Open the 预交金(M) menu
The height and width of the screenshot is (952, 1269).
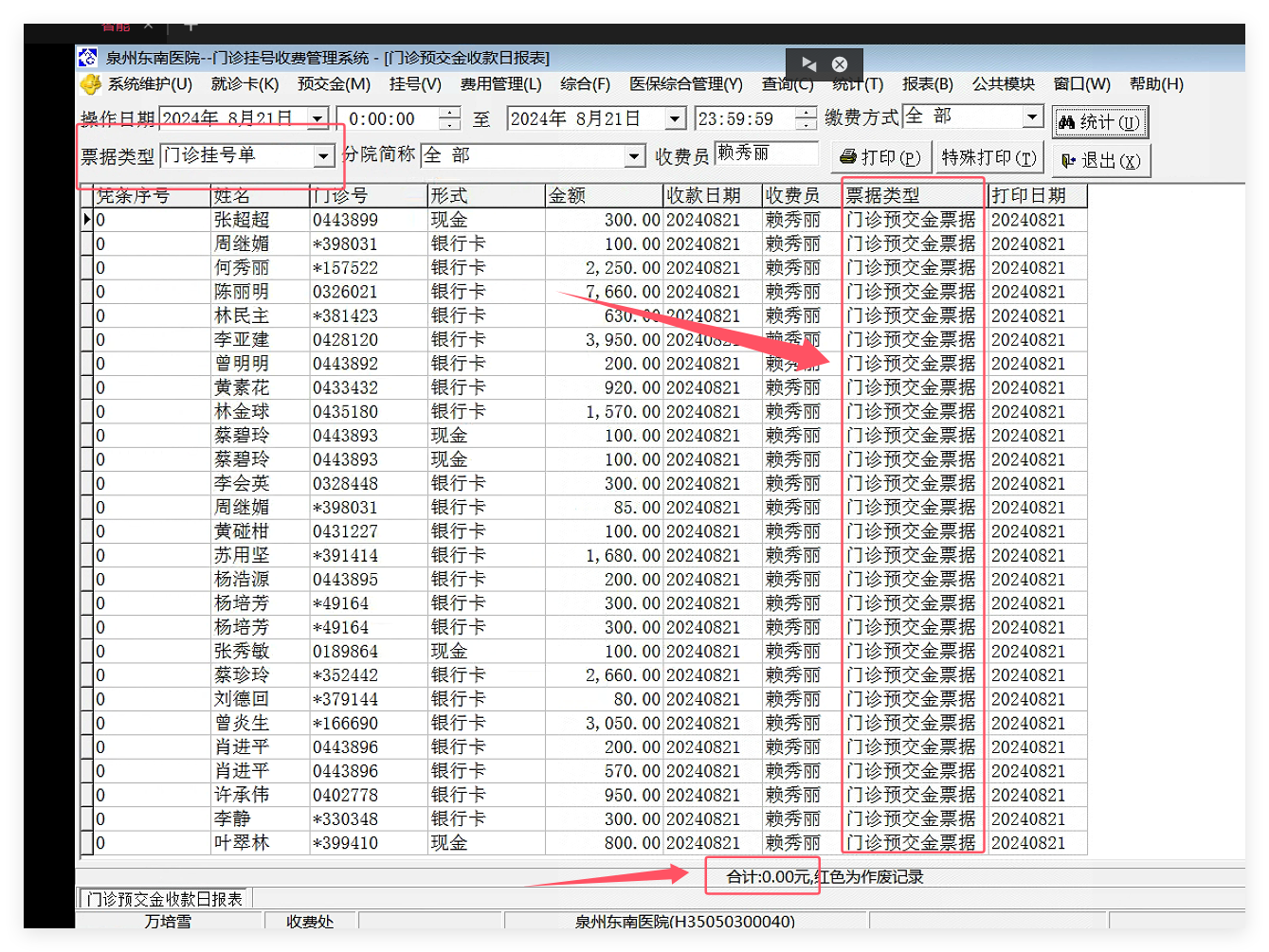[x=334, y=84]
